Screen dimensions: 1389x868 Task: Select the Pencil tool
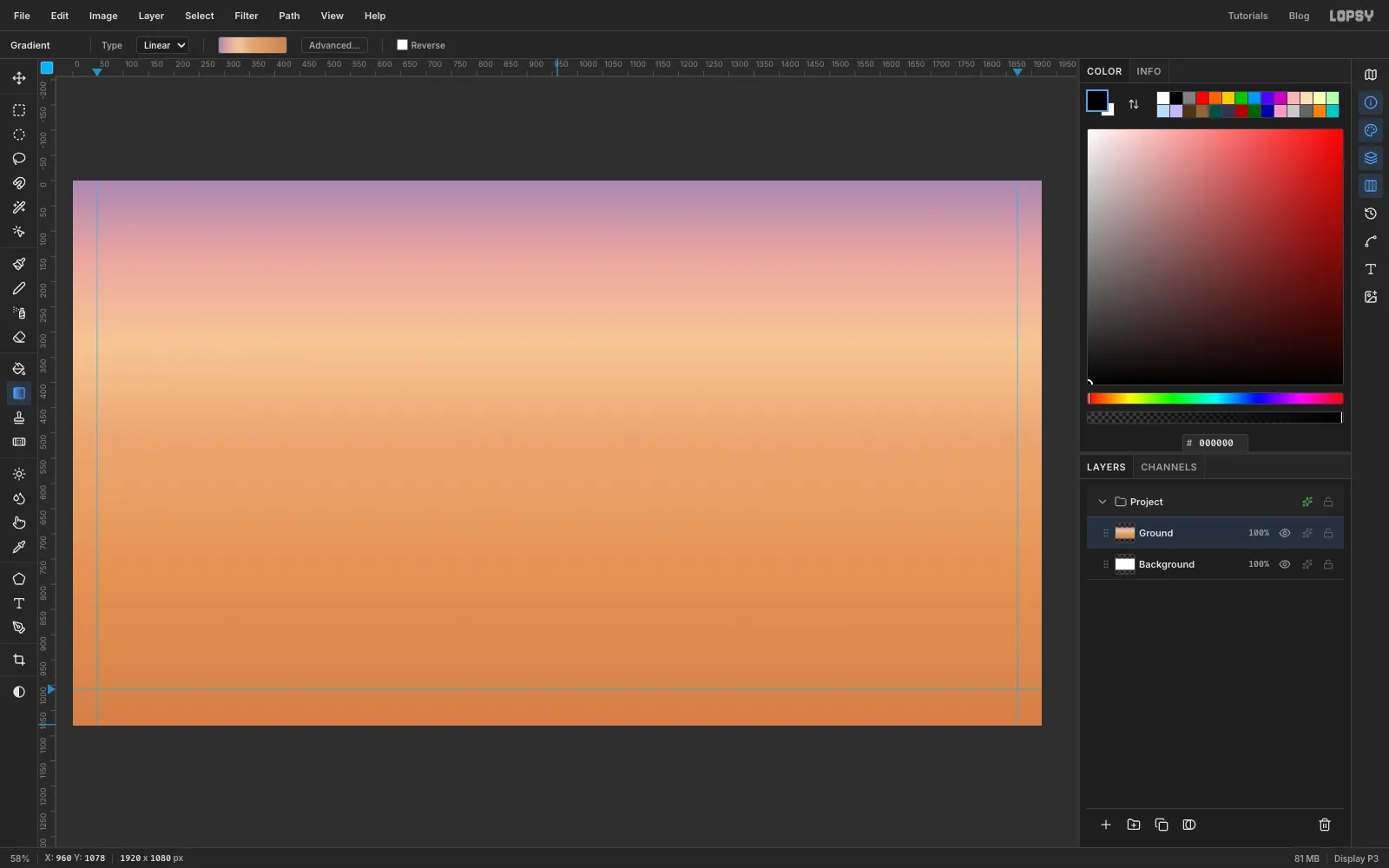tap(19, 288)
